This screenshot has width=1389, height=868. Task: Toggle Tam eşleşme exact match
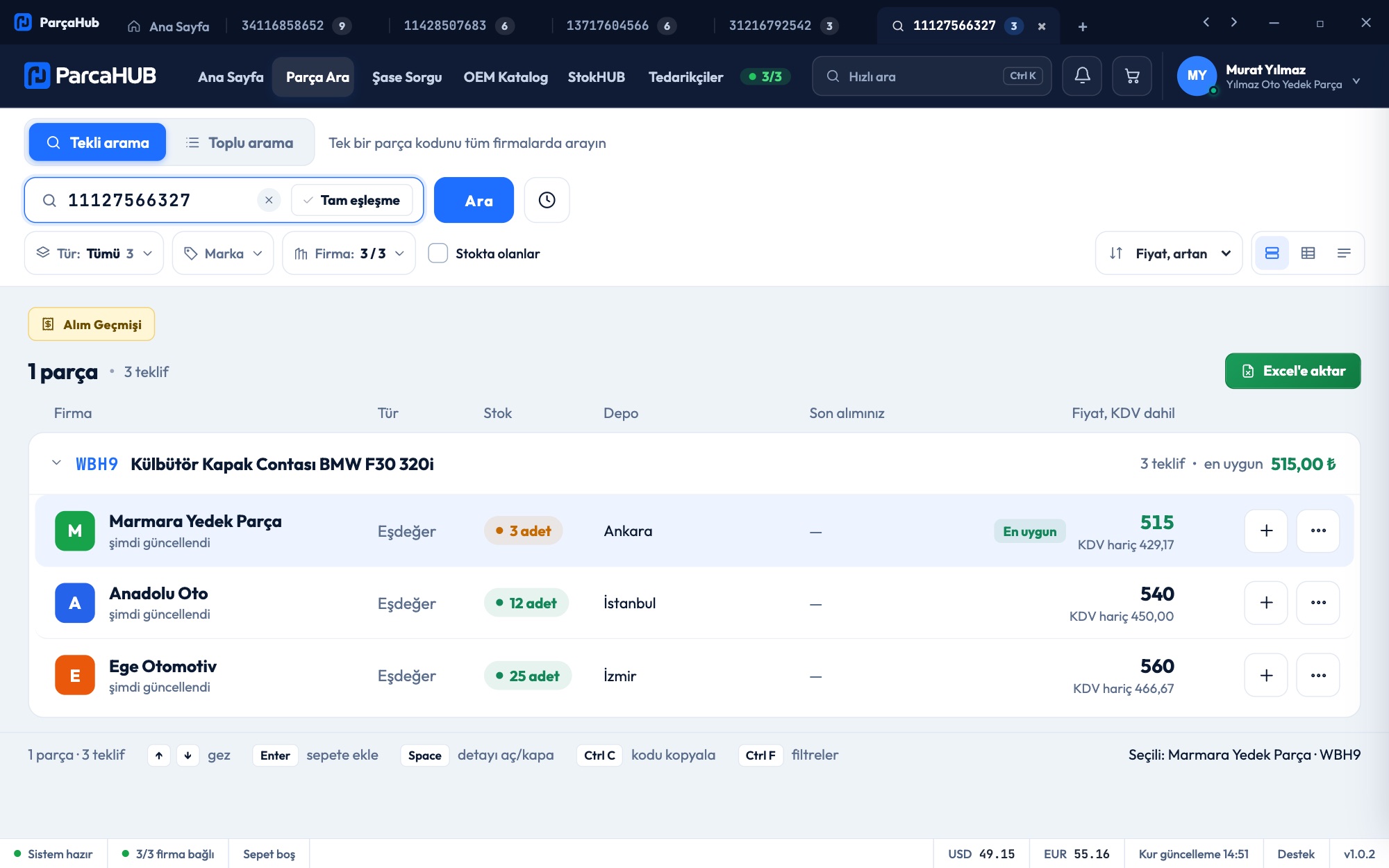pyautogui.click(x=351, y=200)
